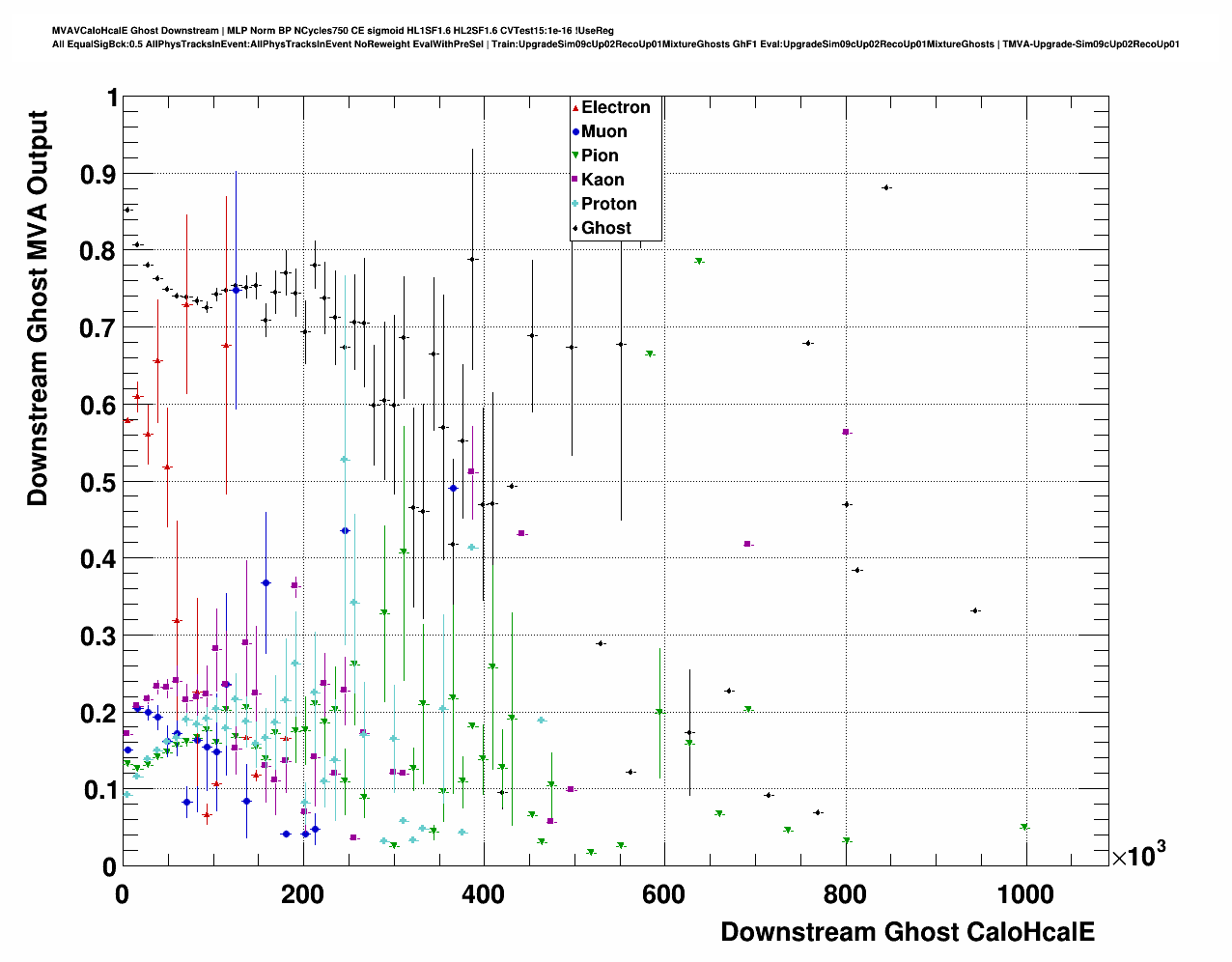Click the highest Ghost point near 0.88

coord(885,187)
